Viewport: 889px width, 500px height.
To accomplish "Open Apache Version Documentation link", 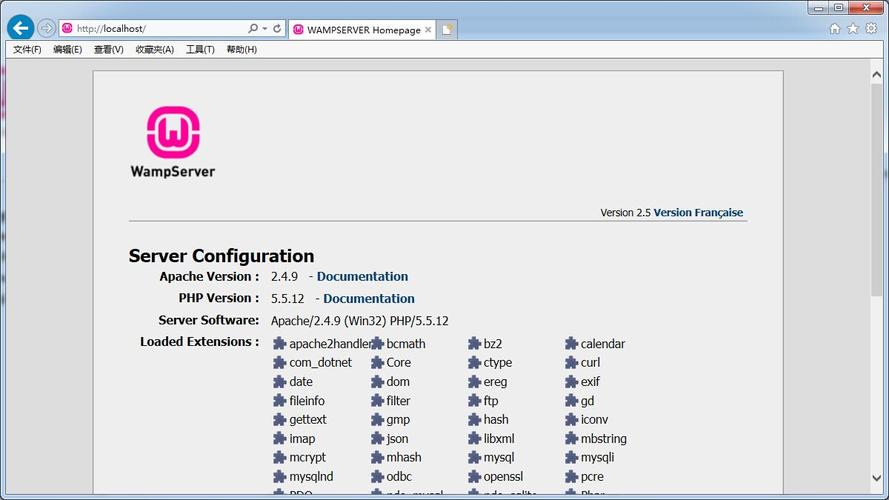I will pos(362,277).
